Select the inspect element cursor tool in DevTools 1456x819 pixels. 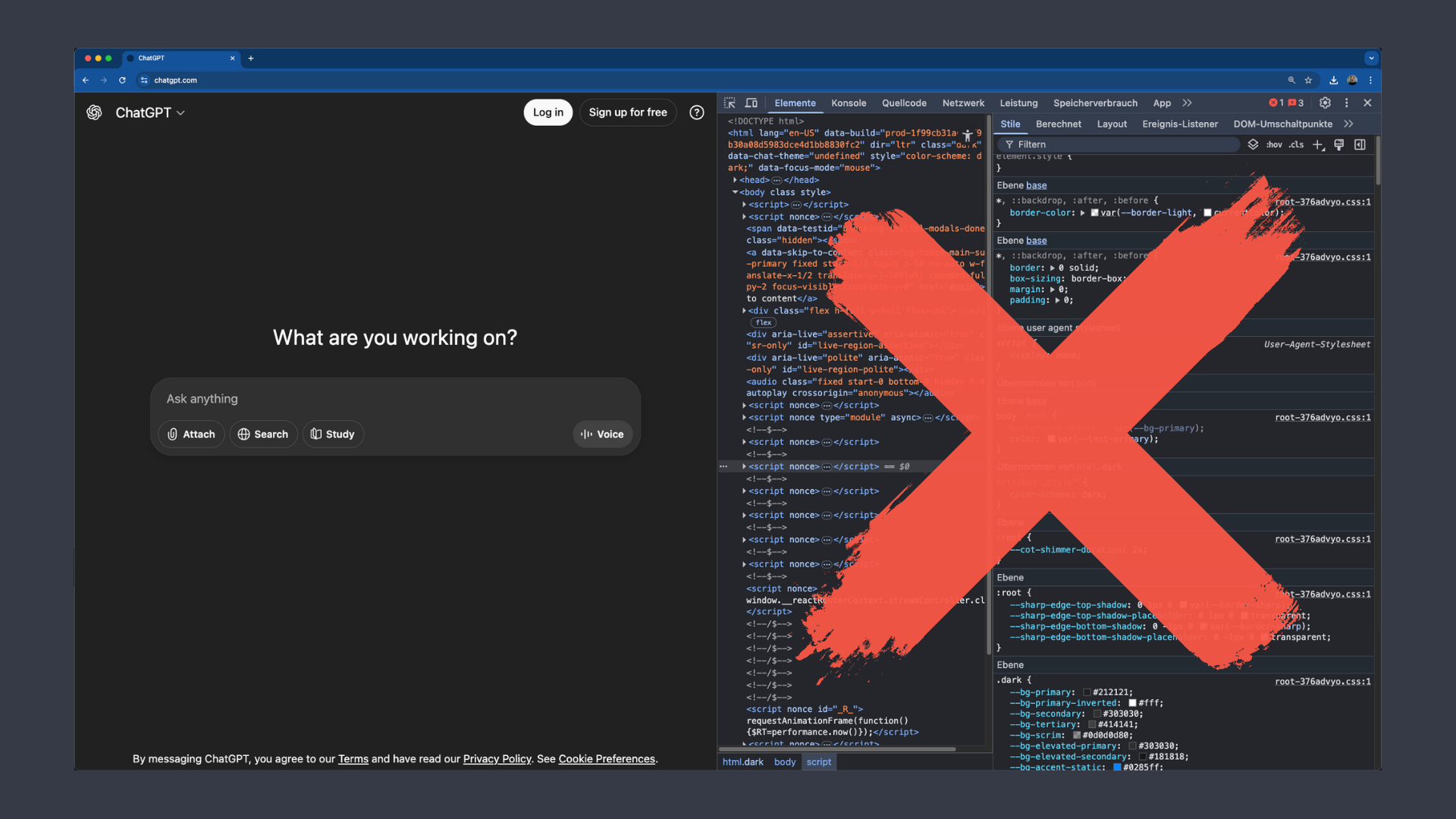[x=730, y=102]
